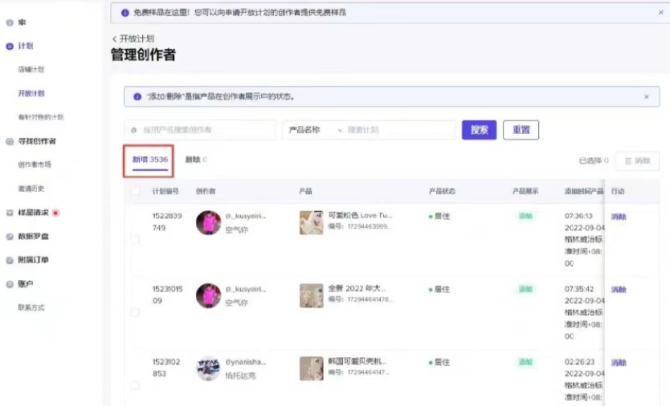The width and height of the screenshot is (670, 406).
Task: Click the 重置 reset button
Action: point(521,130)
